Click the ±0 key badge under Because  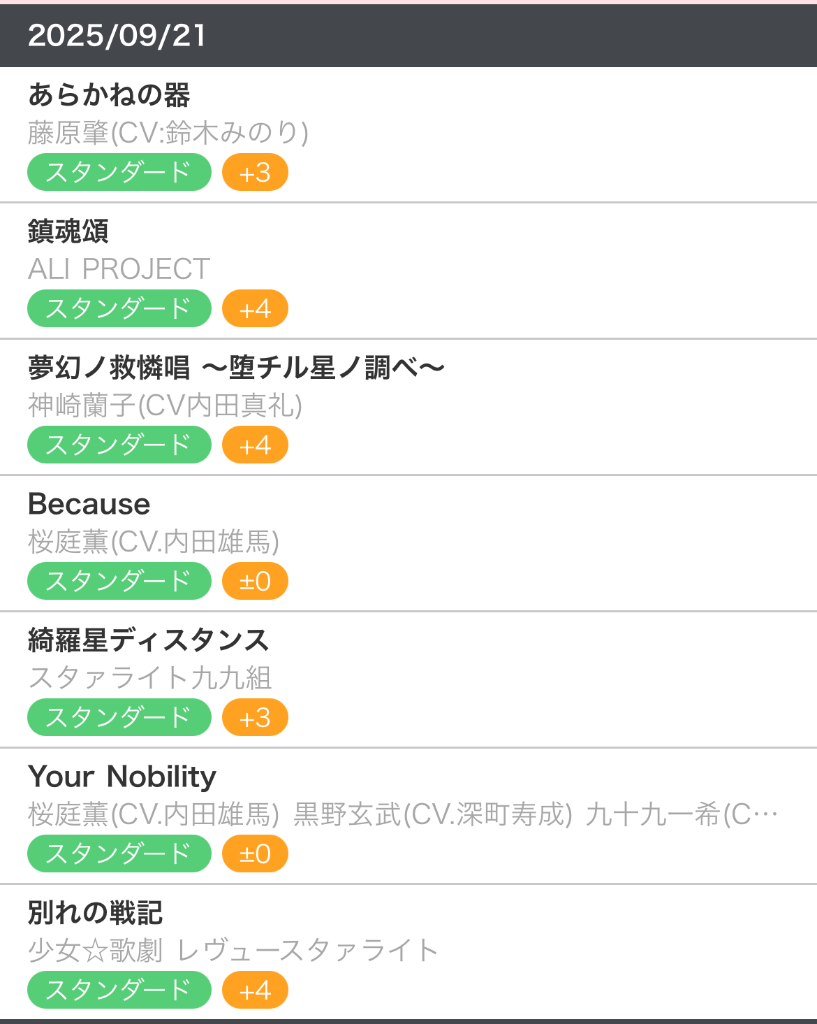click(x=255, y=581)
